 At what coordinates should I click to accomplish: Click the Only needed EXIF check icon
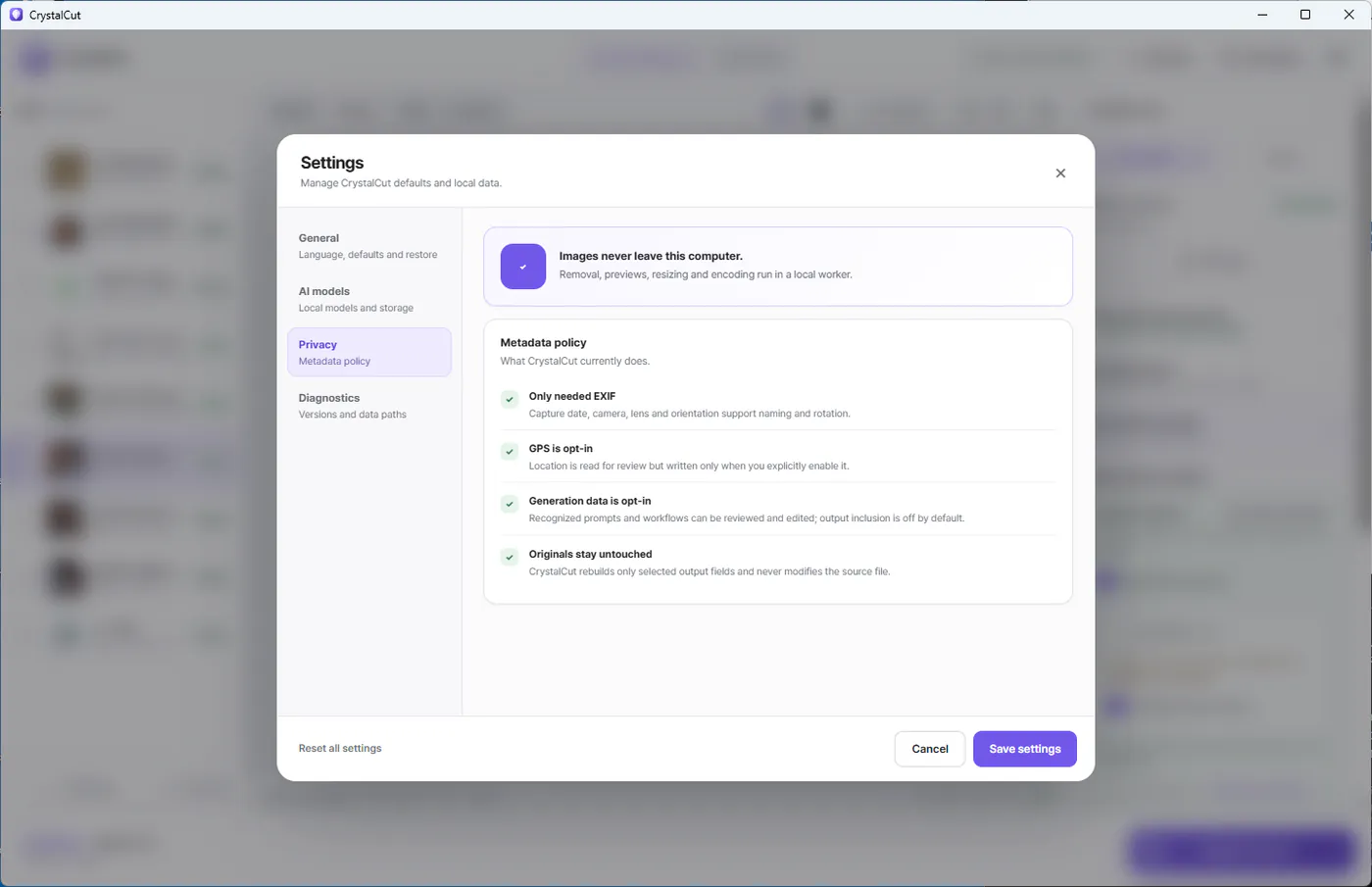510,399
